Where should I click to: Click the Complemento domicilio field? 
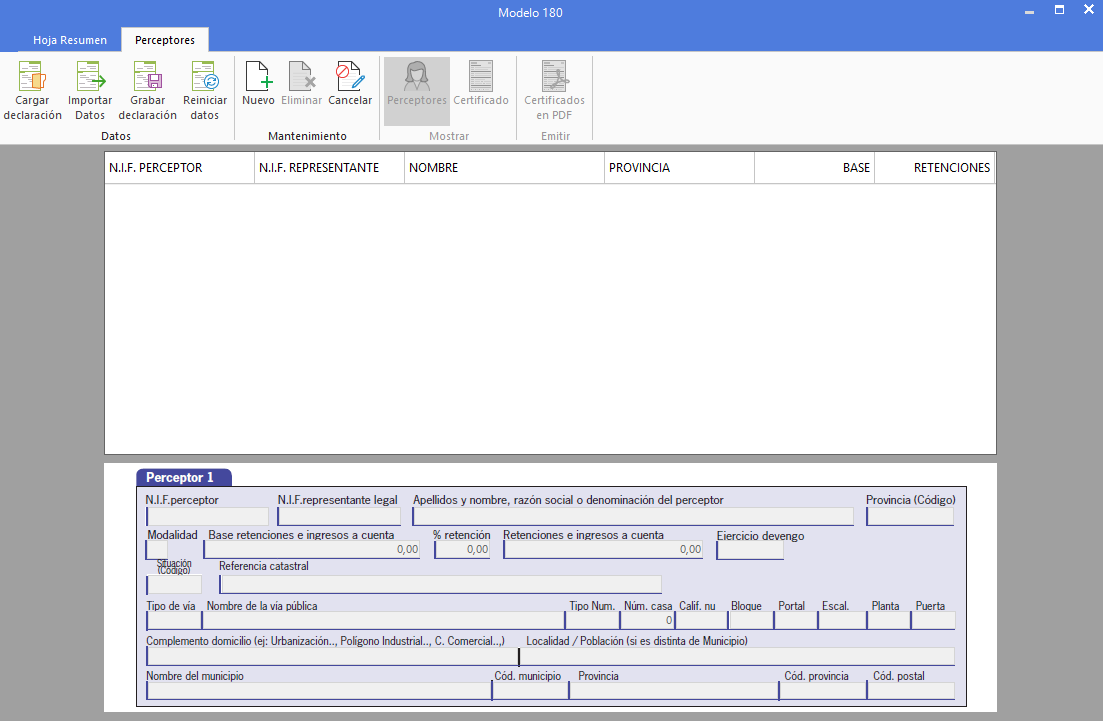point(332,656)
